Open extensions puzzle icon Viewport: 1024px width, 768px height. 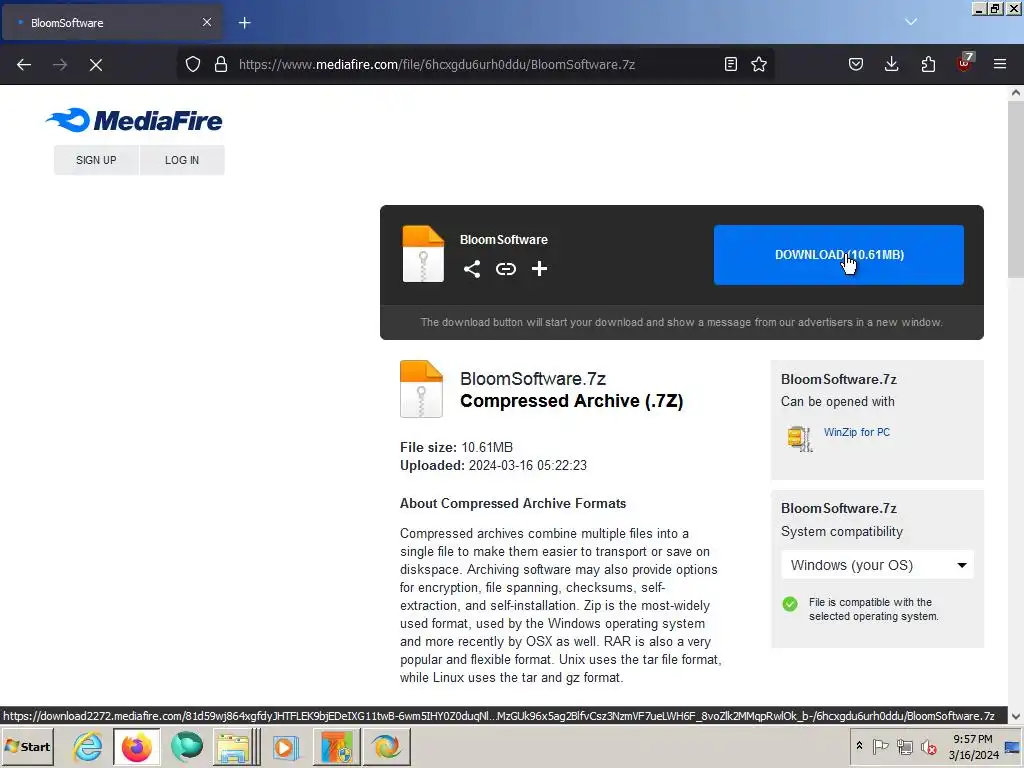tap(928, 64)
